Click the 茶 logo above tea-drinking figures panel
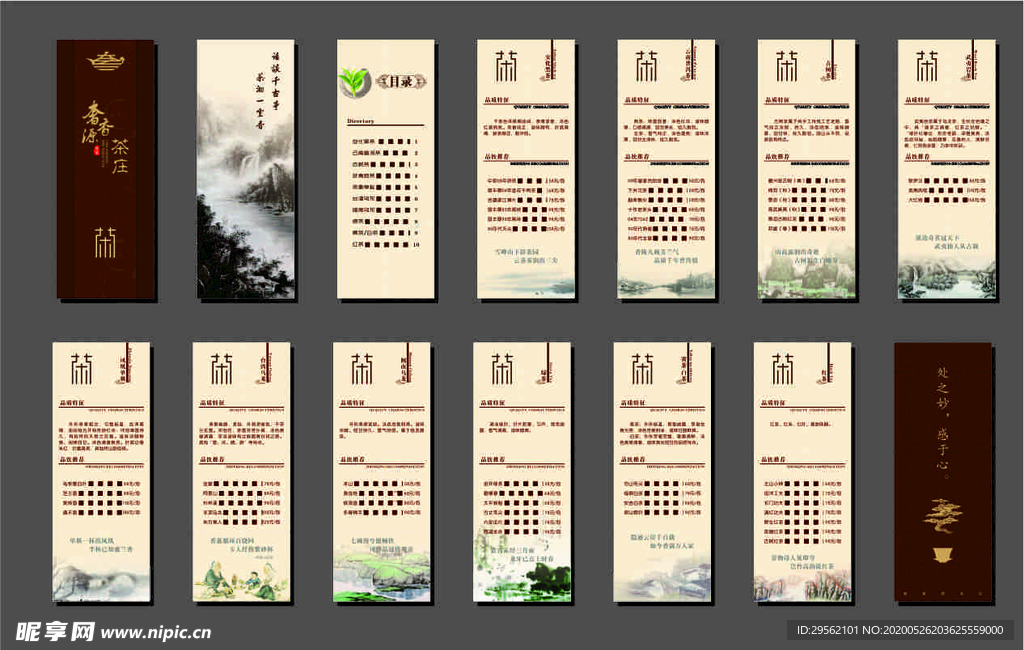Screen dimensions: 1024x650 click(221, 369)
